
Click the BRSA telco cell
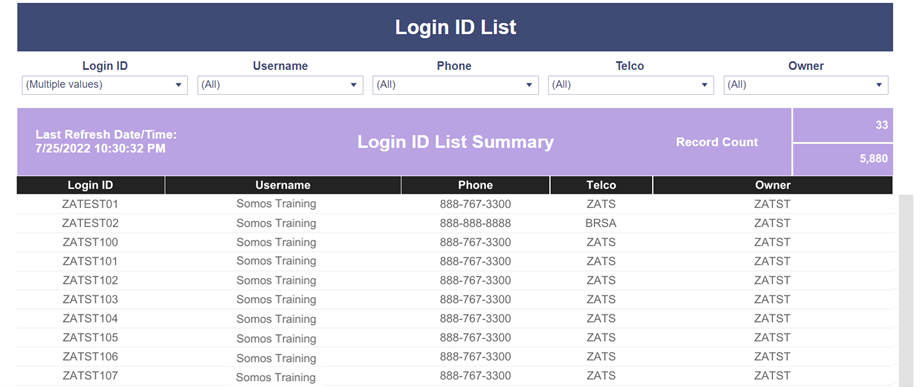tap(601, 223)
